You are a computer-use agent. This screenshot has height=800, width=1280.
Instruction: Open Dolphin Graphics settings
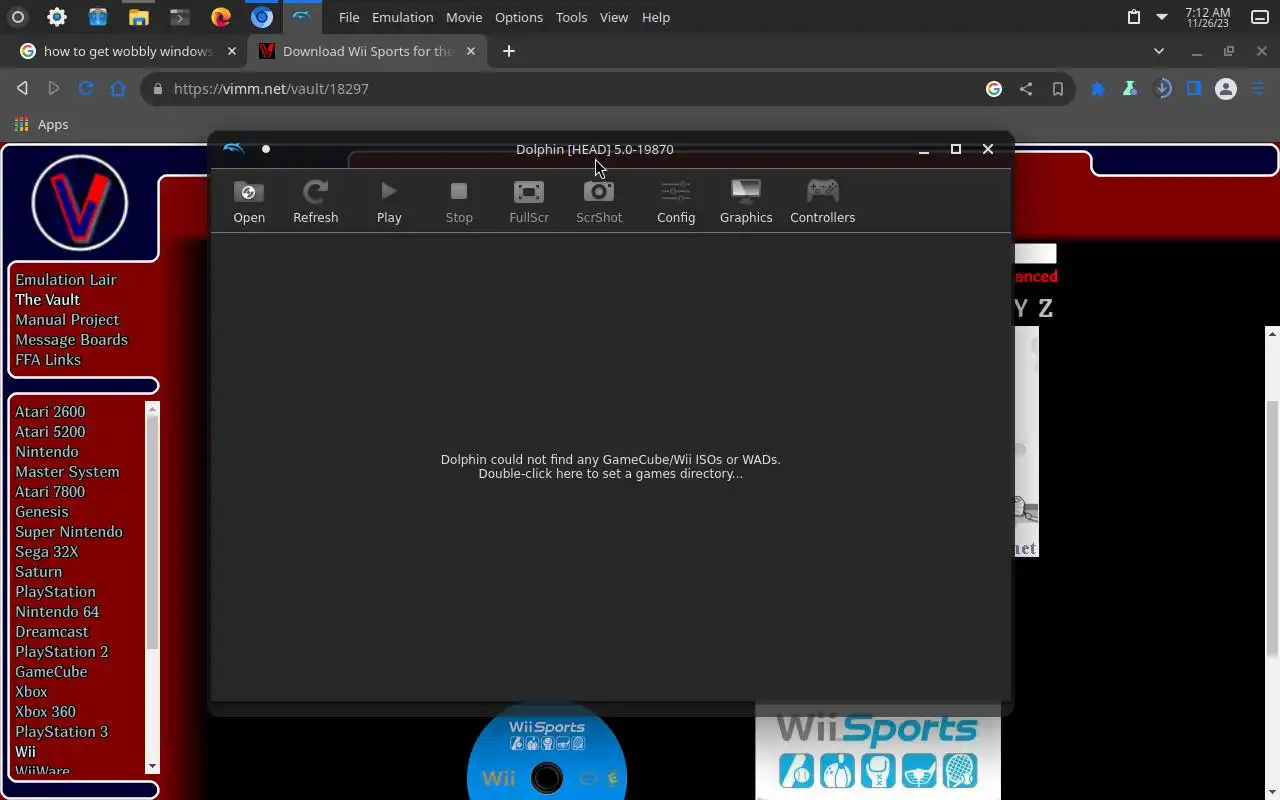point(746,201)
